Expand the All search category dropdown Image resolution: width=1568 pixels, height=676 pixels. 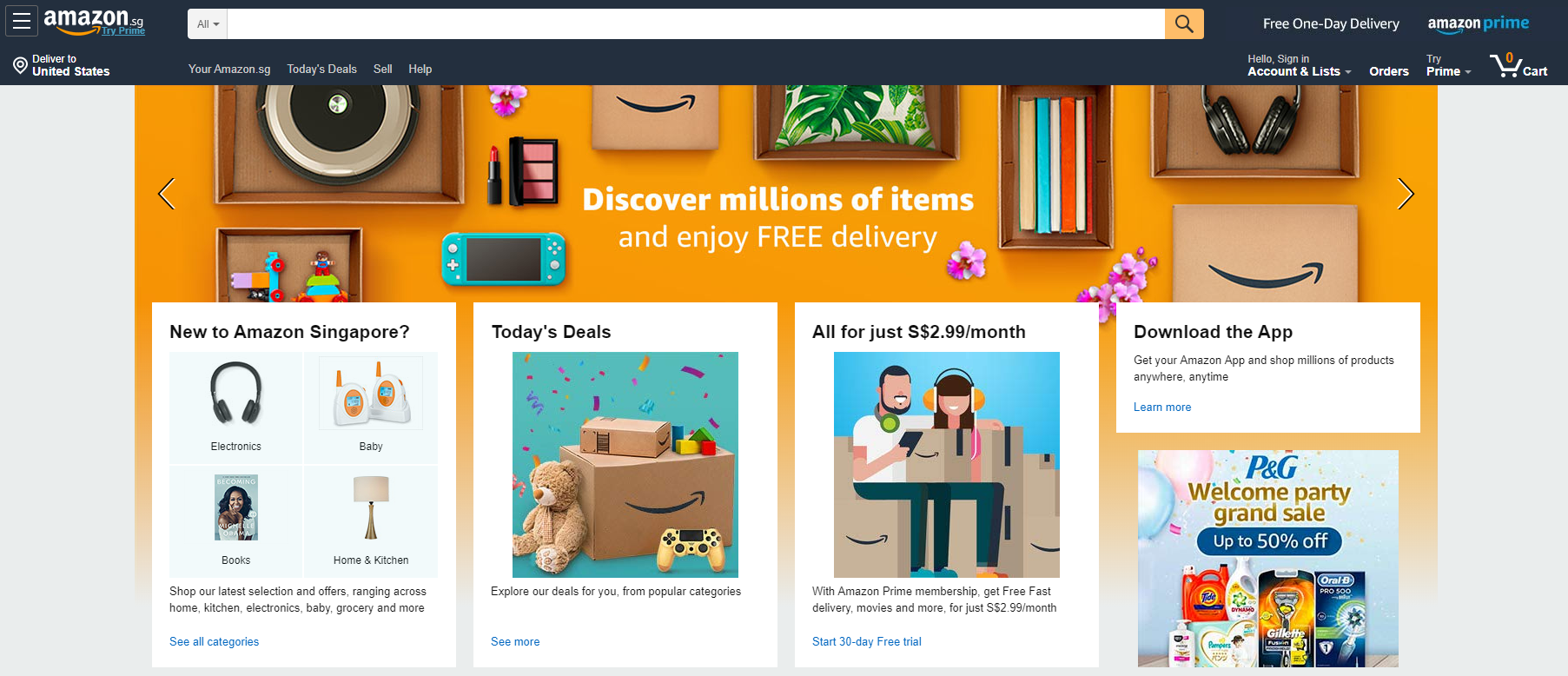(x=208, y=24)
